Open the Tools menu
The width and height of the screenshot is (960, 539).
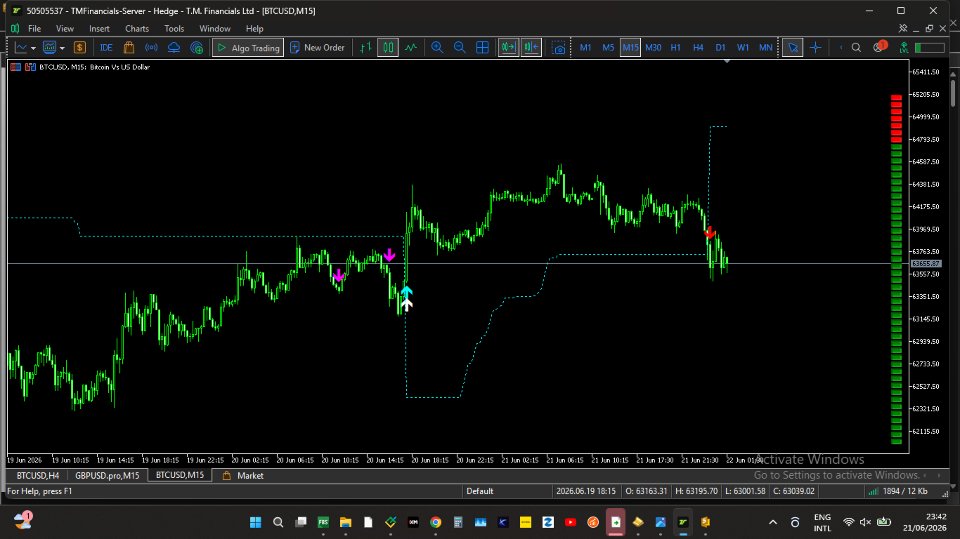pyautogui.click(x=174, y=28)
